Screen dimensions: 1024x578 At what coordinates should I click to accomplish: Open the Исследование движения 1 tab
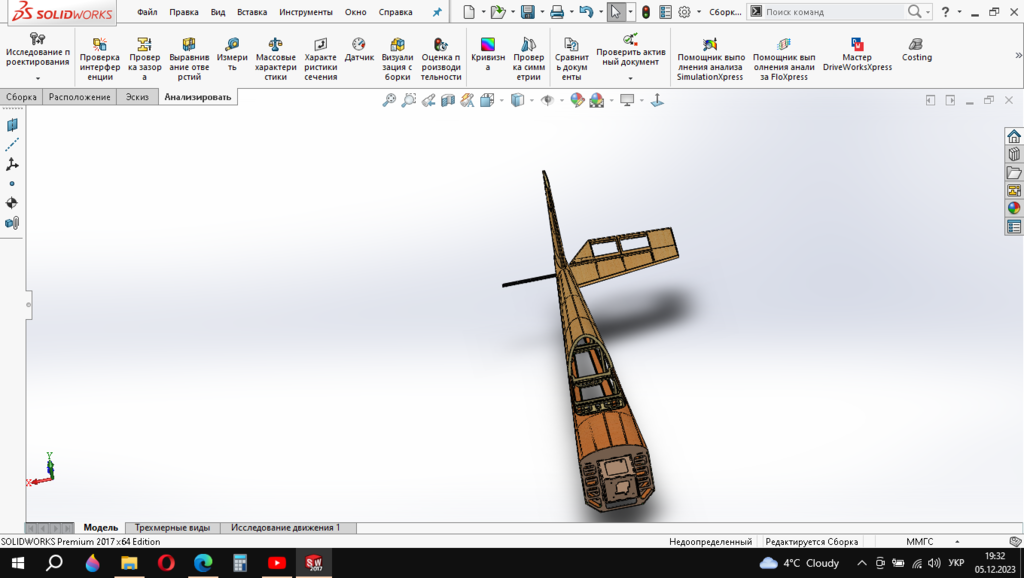point(285,527)
